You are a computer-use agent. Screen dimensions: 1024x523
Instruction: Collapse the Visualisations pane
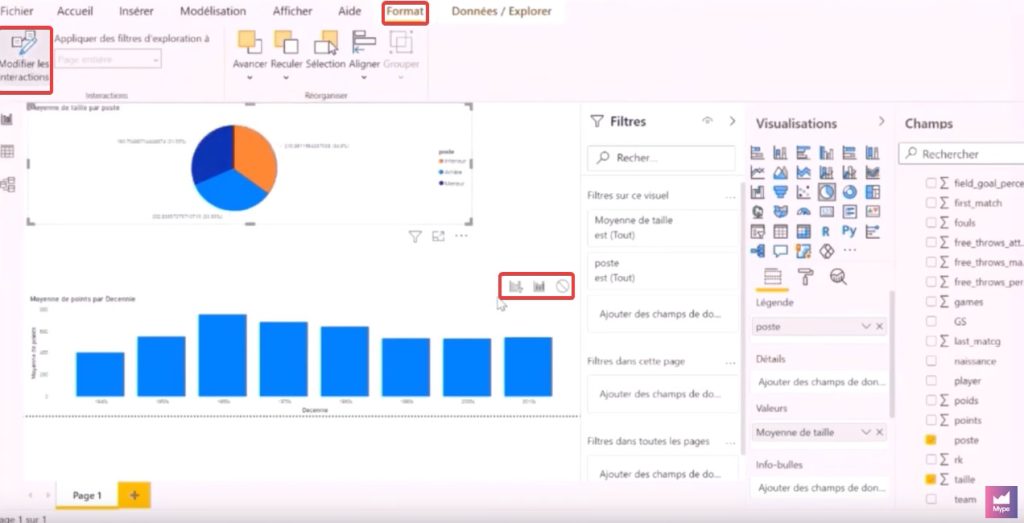(x=882, y=121)
